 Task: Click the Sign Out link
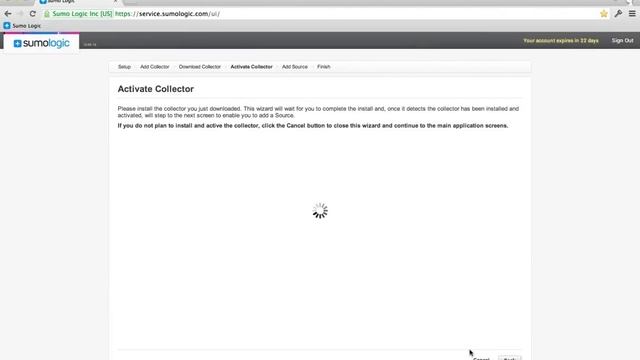pos(622,40)
